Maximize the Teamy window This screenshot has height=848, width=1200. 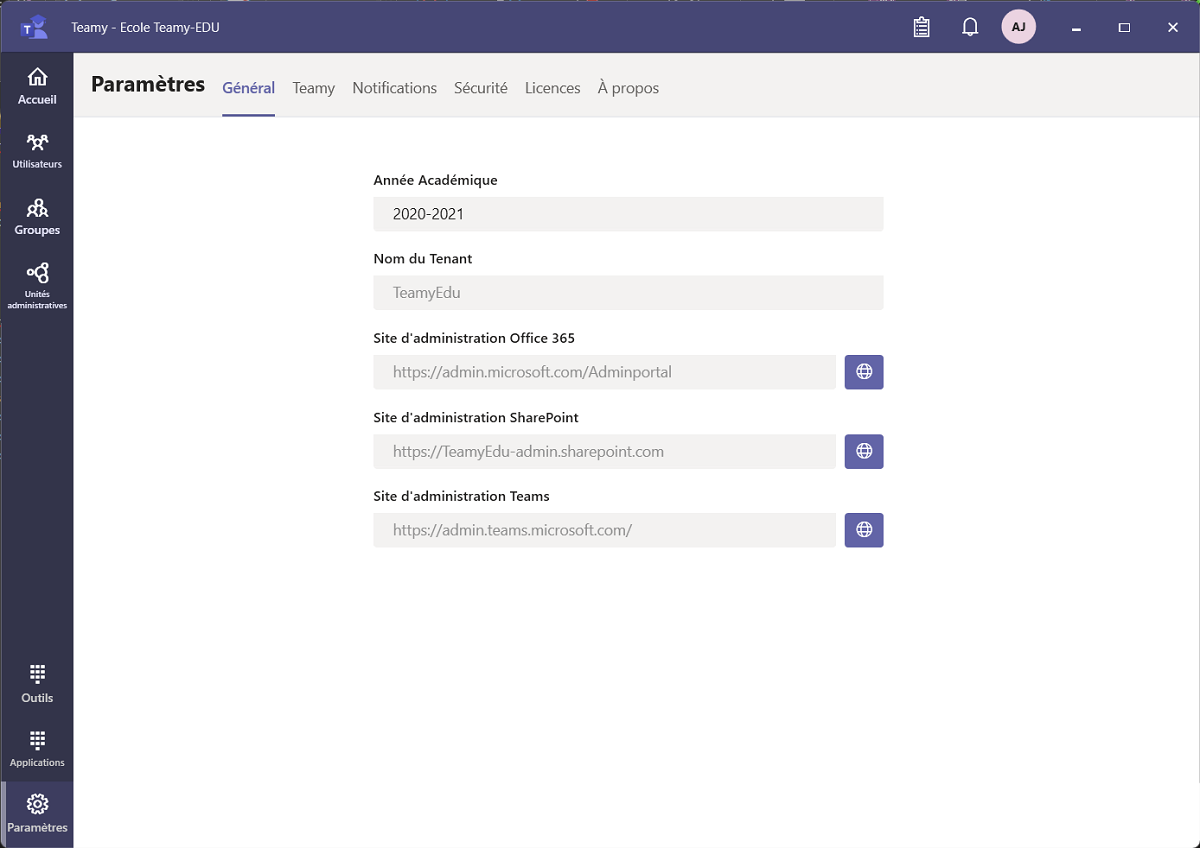tap(1124, 27)
